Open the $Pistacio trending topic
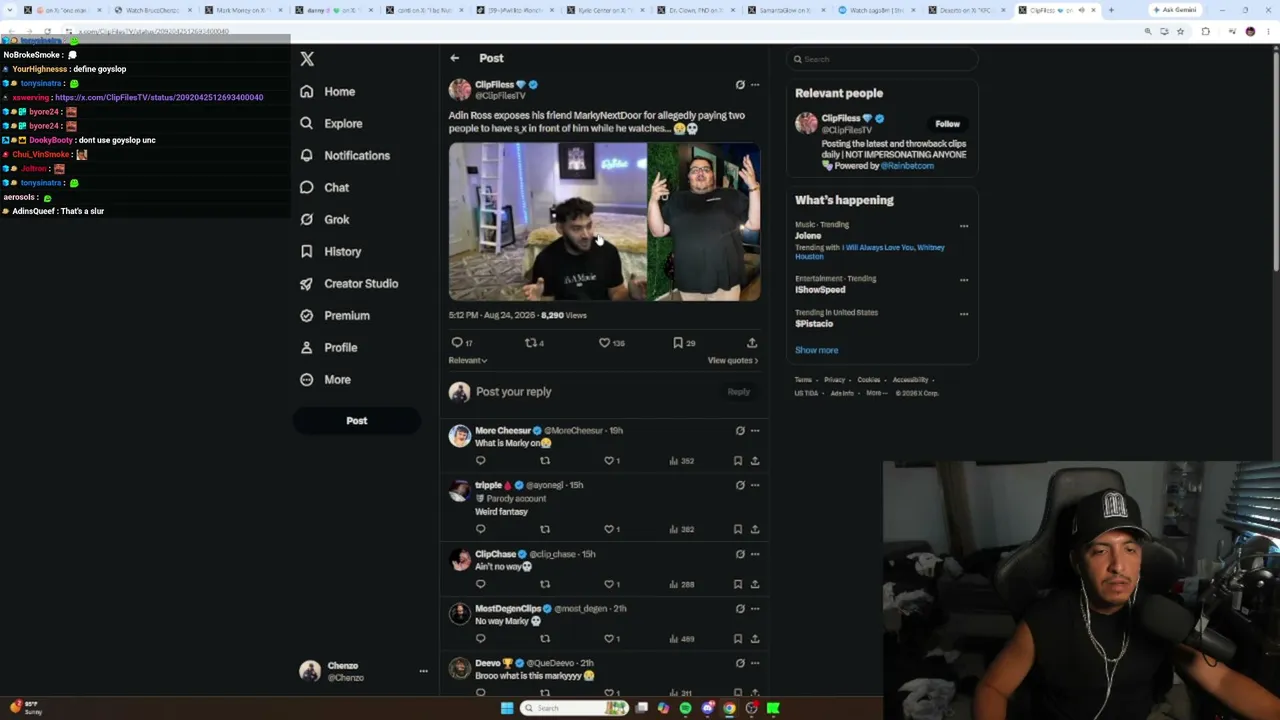This screenshot has height=720, width=1280. 814,324
